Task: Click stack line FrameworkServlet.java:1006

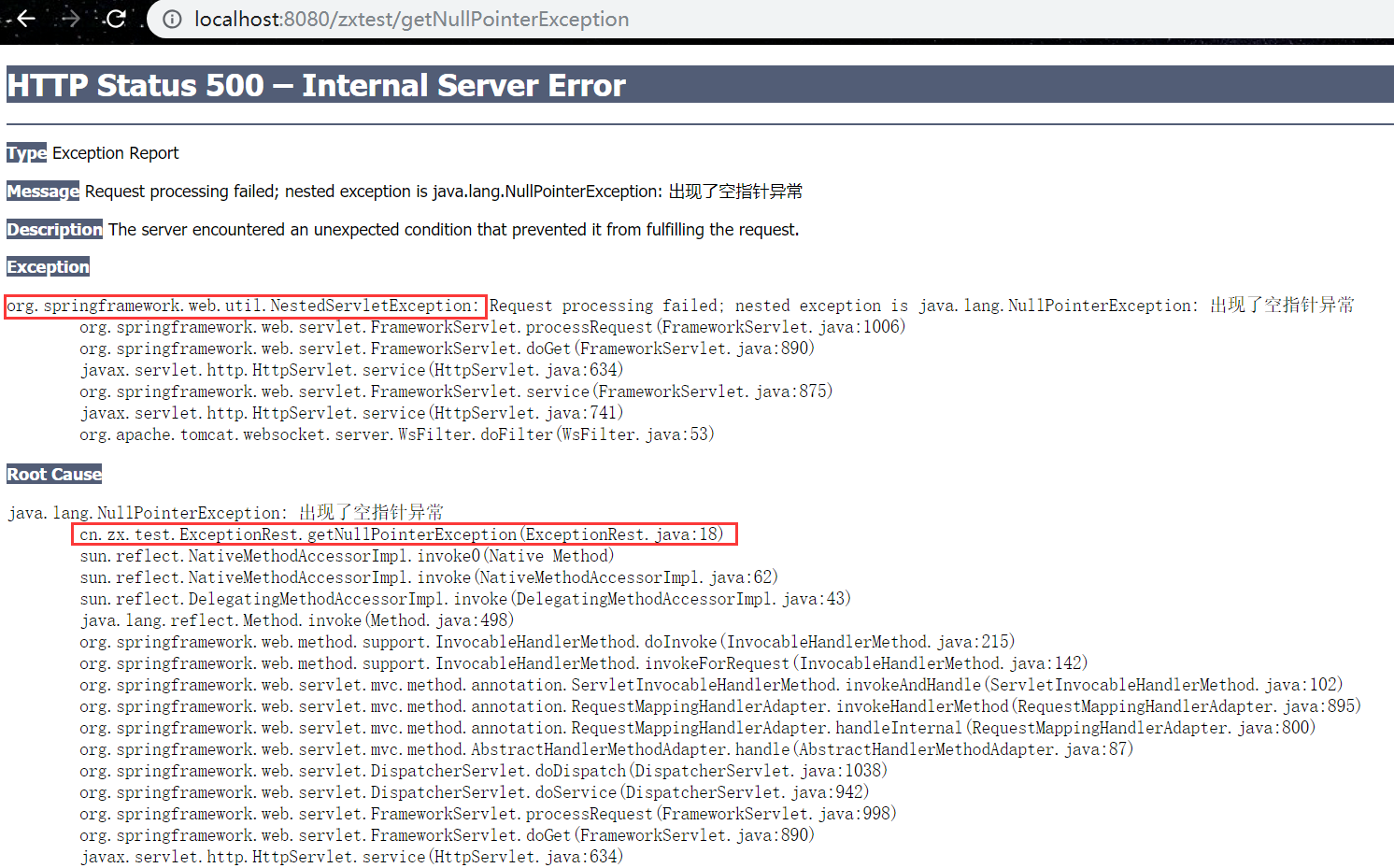Action: (x=492, y=327)
